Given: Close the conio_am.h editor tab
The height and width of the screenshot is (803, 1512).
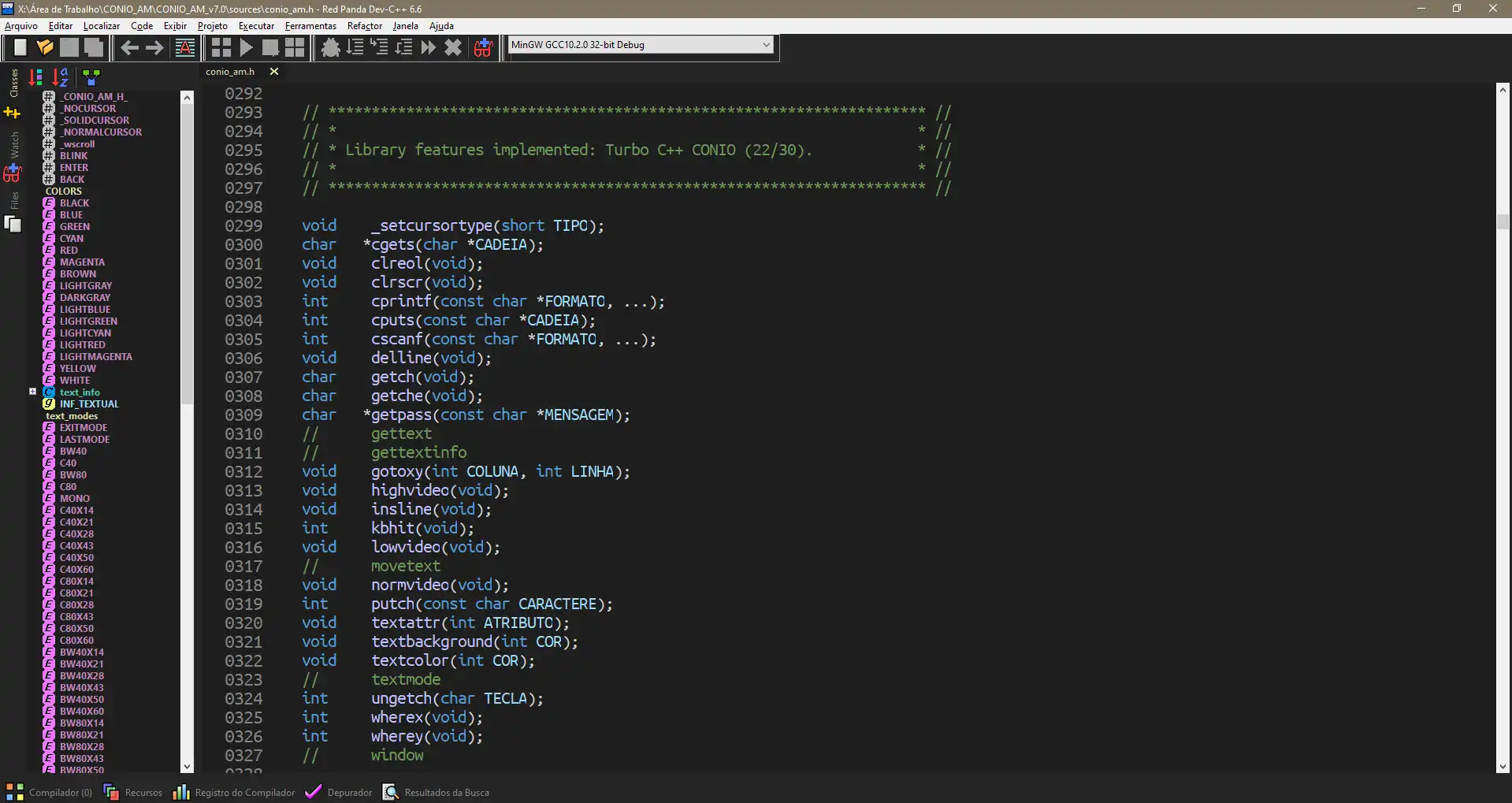Looking at the screenshot, I should coord(274,72).
